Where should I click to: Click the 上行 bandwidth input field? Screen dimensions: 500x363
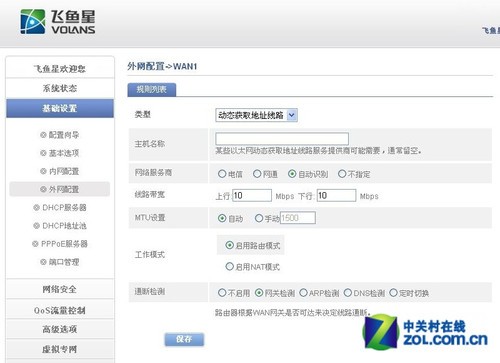pyautogui.click(x=252, y=195)
